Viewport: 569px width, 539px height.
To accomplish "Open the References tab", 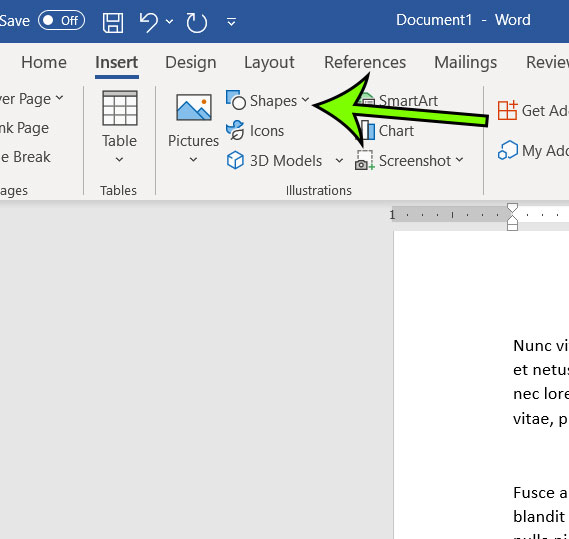I will point(365,62).
